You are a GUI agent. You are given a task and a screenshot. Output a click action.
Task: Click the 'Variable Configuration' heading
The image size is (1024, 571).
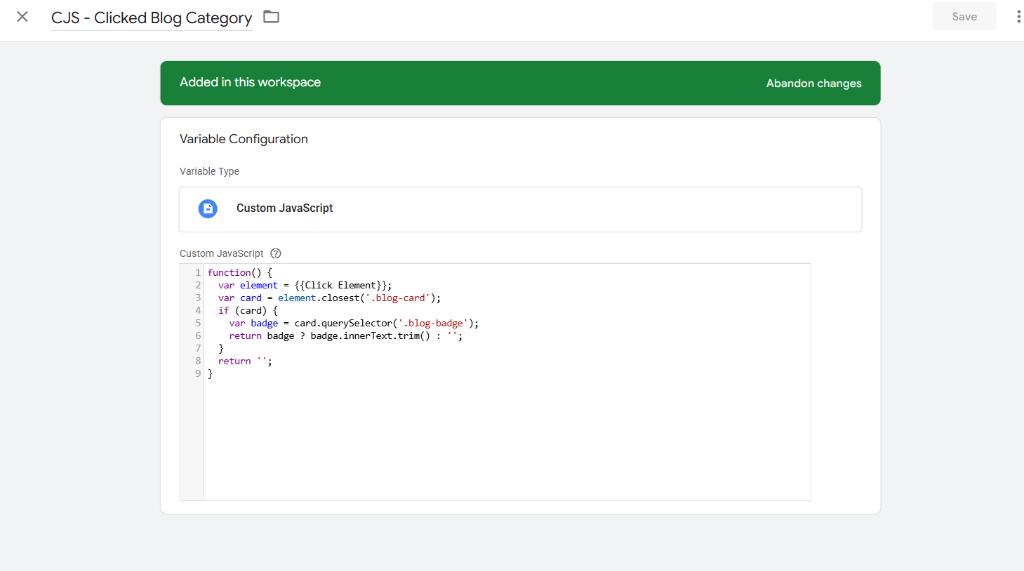(244, 139)
